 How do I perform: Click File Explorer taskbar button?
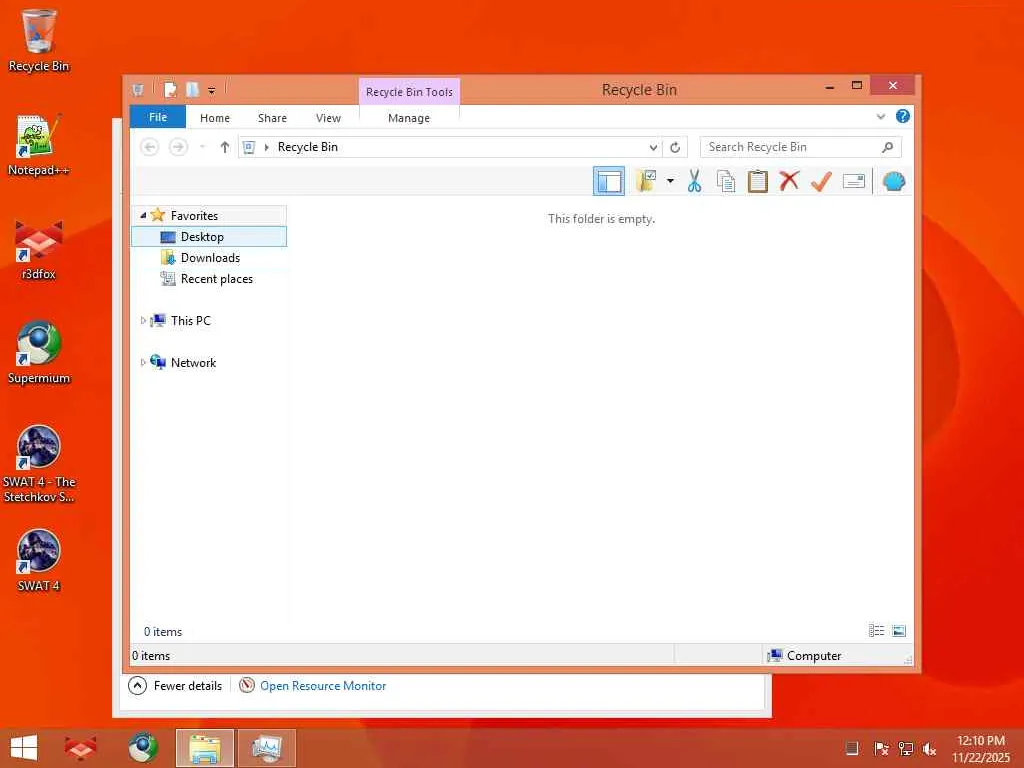204,748
